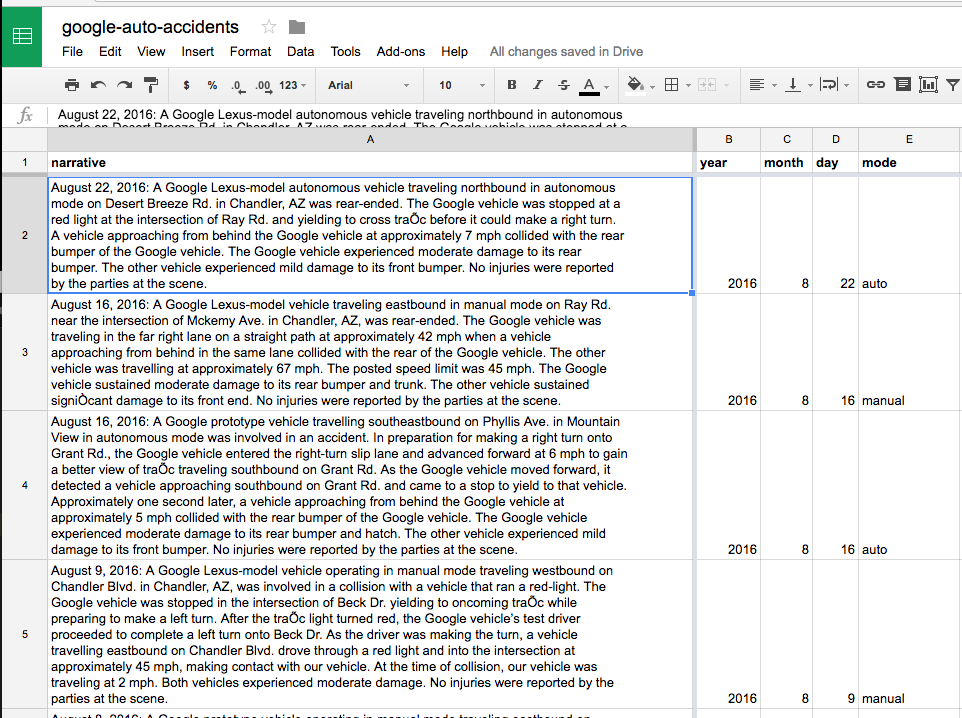Expand the horizontal align dropdown arrow
The height and width of the screenshot is (718, 962).
(x=774, y=86)
